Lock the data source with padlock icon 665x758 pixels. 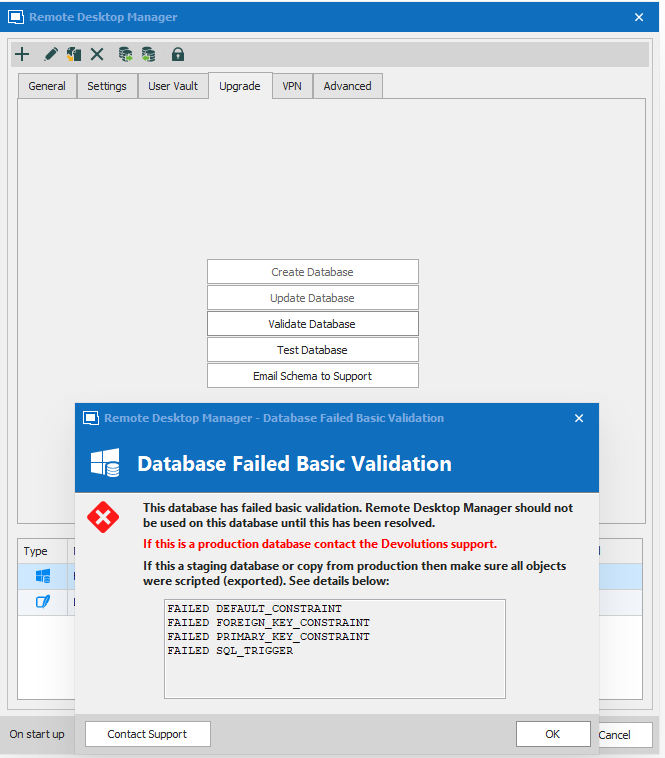click(178, 54)
